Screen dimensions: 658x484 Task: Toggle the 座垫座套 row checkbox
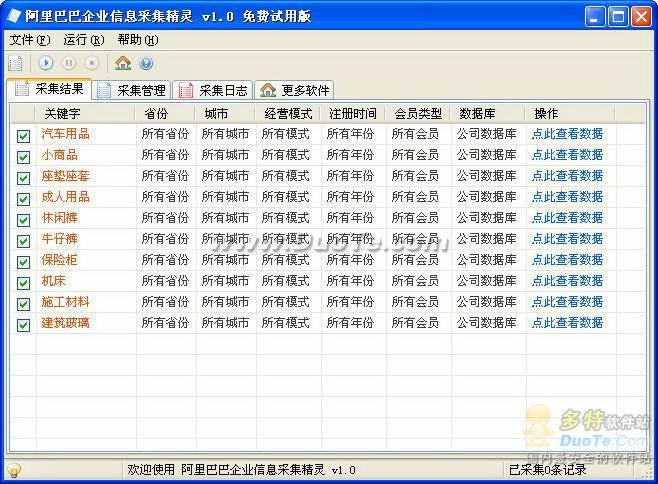pyautogui.click(x=24, y=178)
